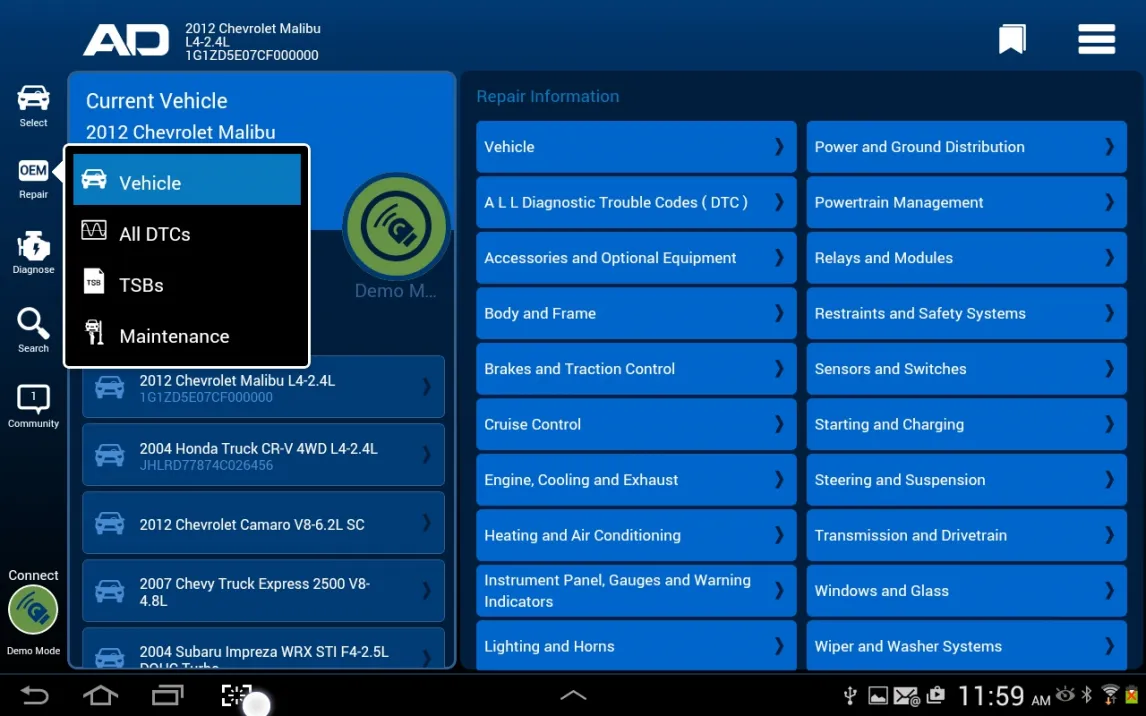This screenshot has width=1146, height=716.
Task: Open Restraints and Safety Systems
Action: (x=966, y=313)
